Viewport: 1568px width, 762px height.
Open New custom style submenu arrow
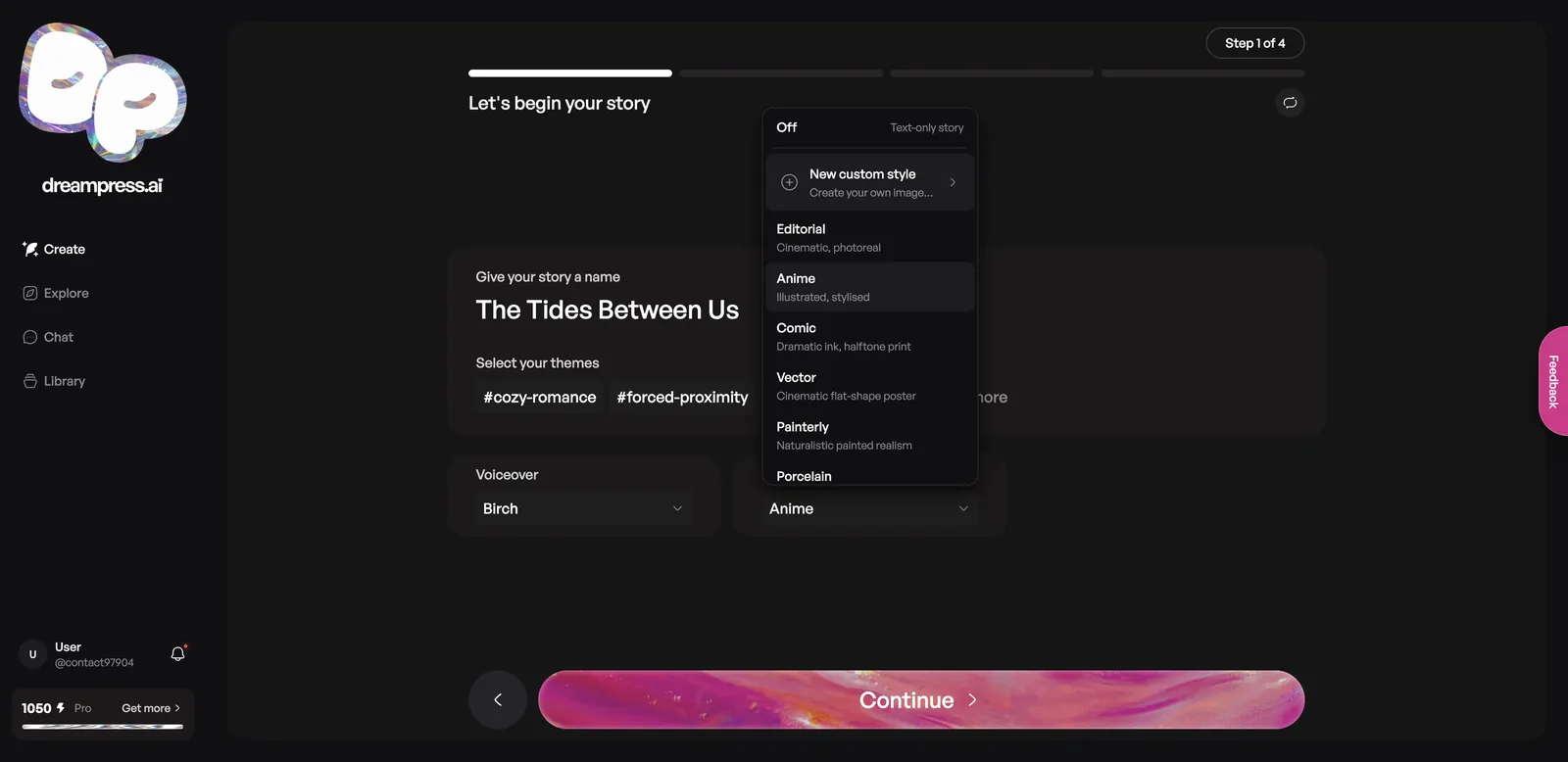pos(953,182)
